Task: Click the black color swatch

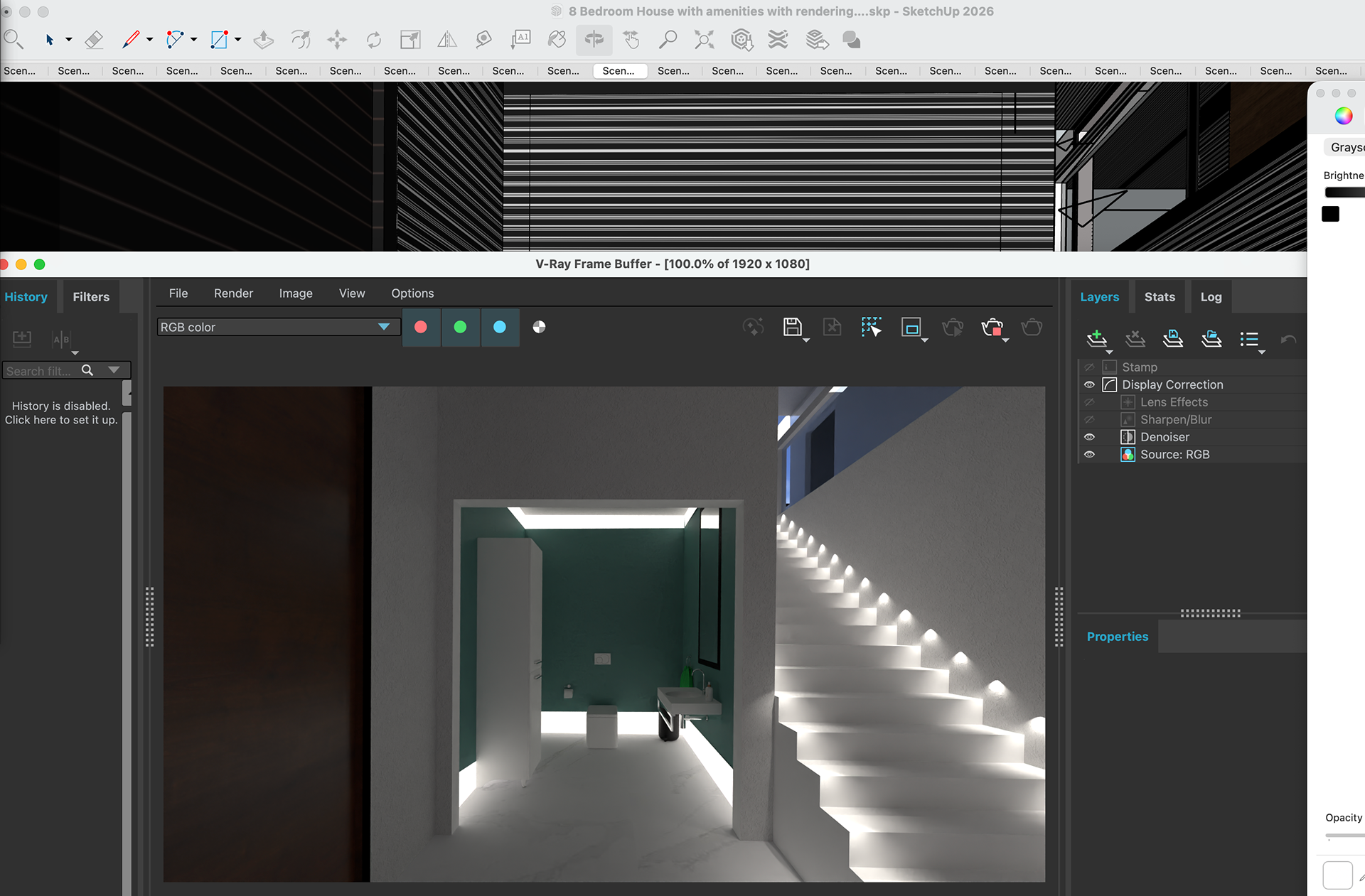Action: coord(1330,214)
